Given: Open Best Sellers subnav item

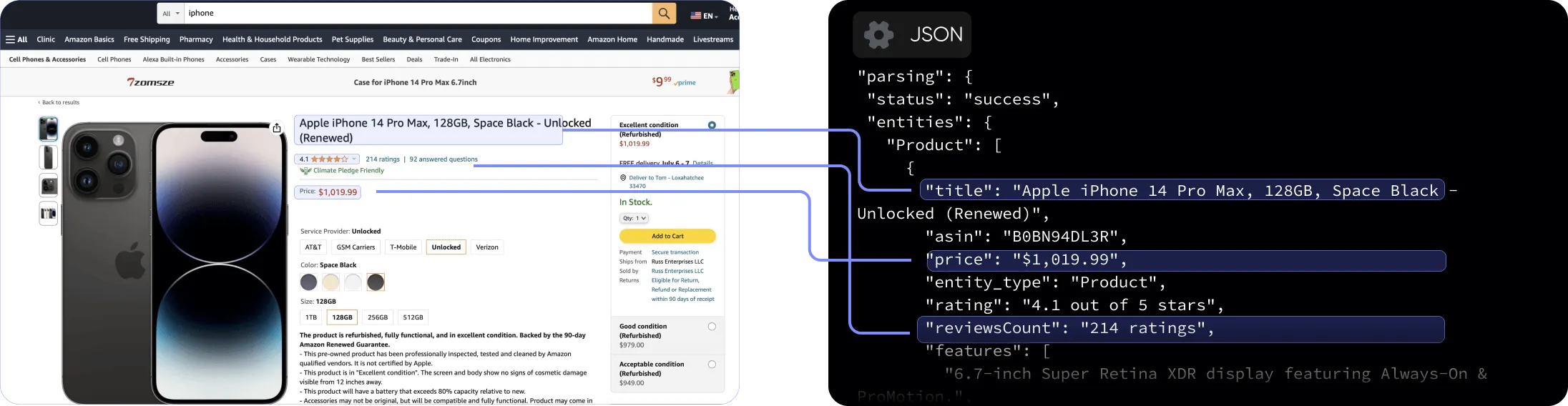Looking at the screenshot, I should 378,59.
